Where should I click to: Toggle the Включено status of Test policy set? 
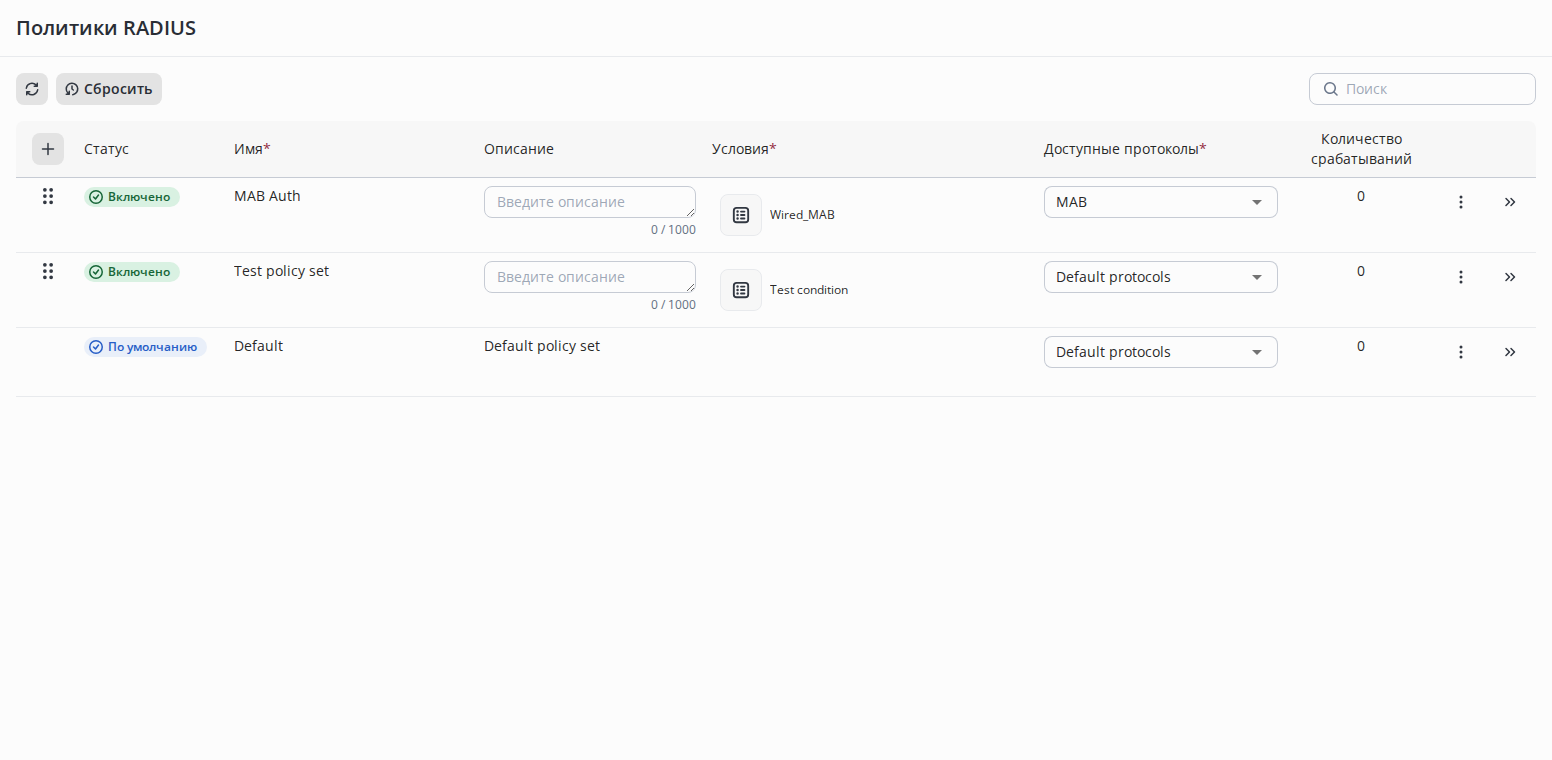pos(132,272)
